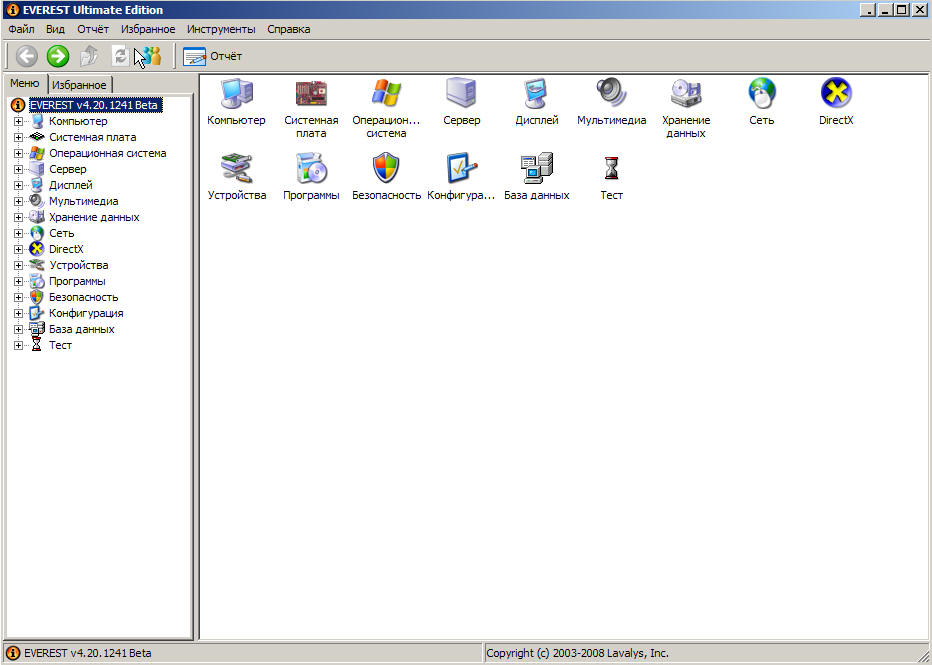The height and width of the screenshot is (665, 932).
Task: Expand the Сеть tree node
Action: (x=18, y=234)
